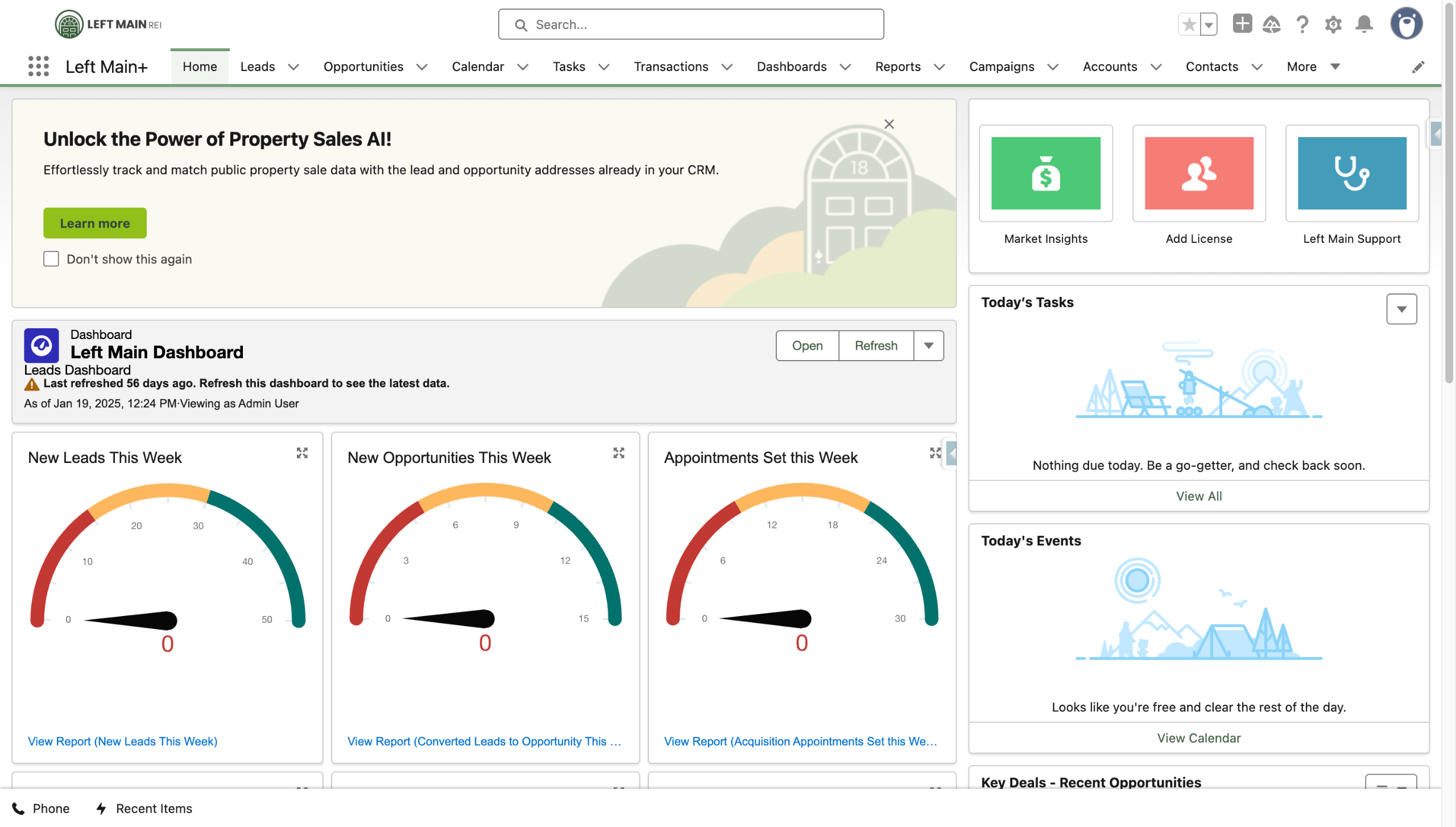Click into the global Search field

tap(690, 24)
